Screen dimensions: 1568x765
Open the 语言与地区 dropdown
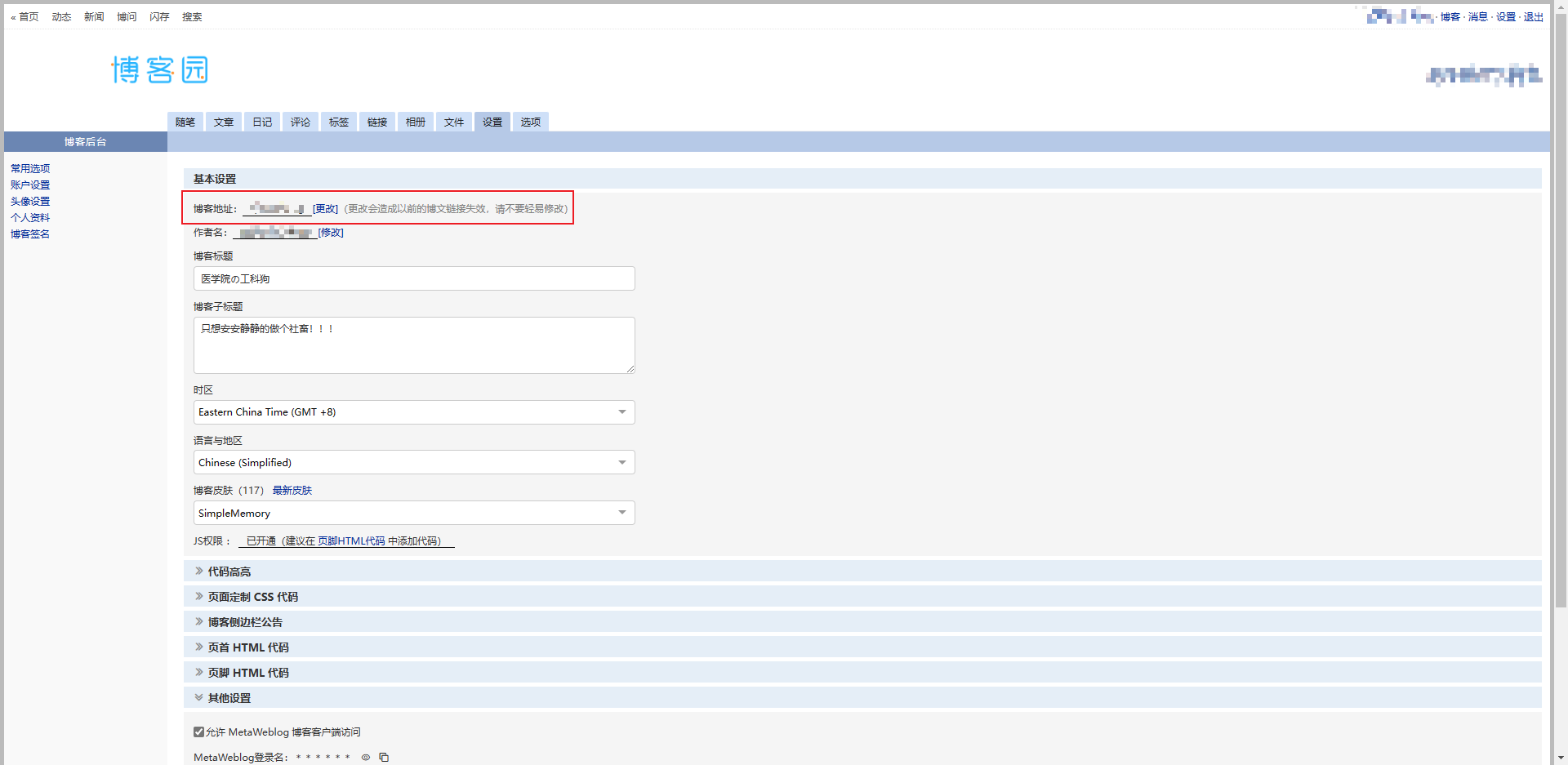[x=414, y=463]
